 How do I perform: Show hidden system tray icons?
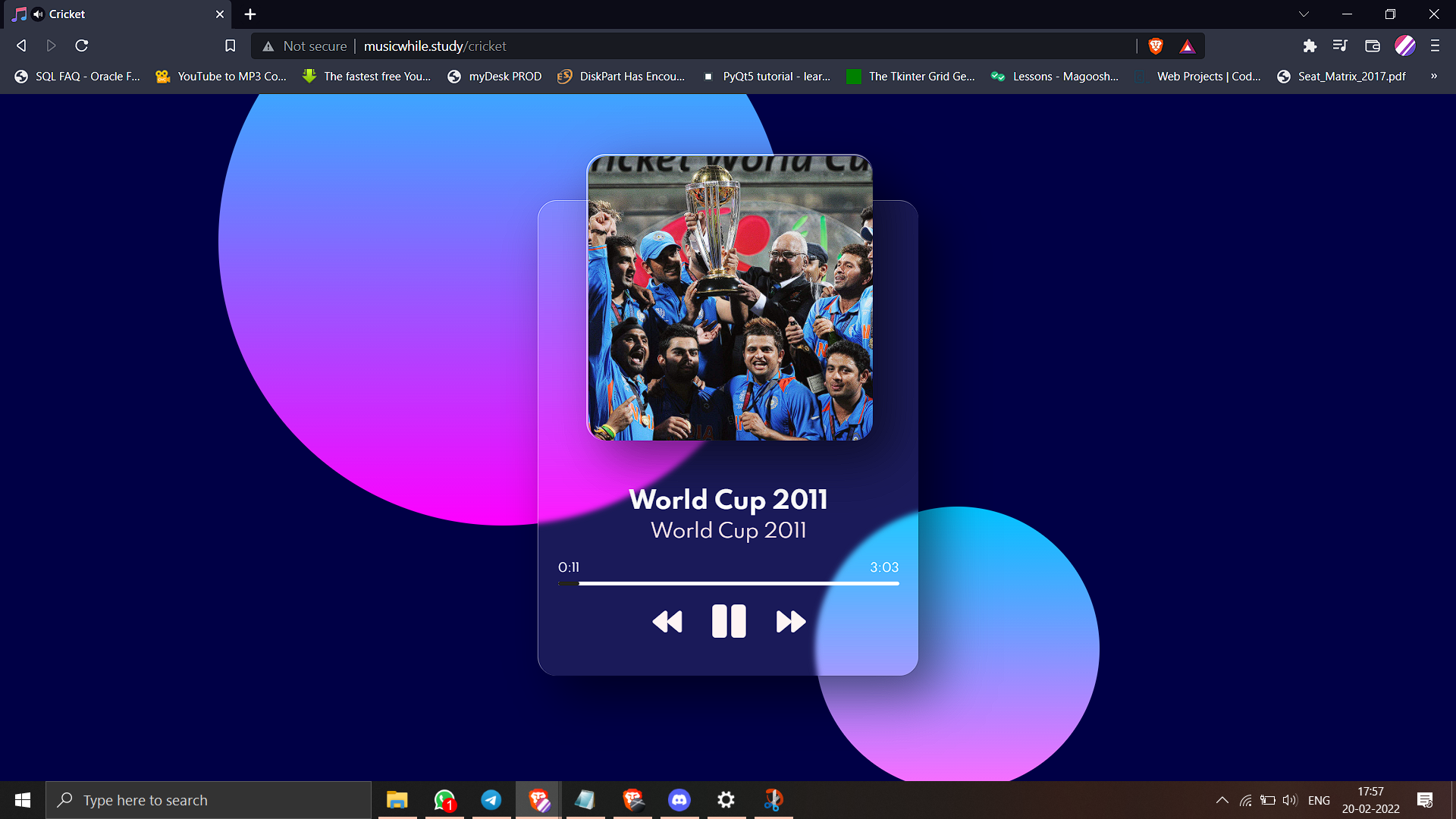pos(1222,800)
